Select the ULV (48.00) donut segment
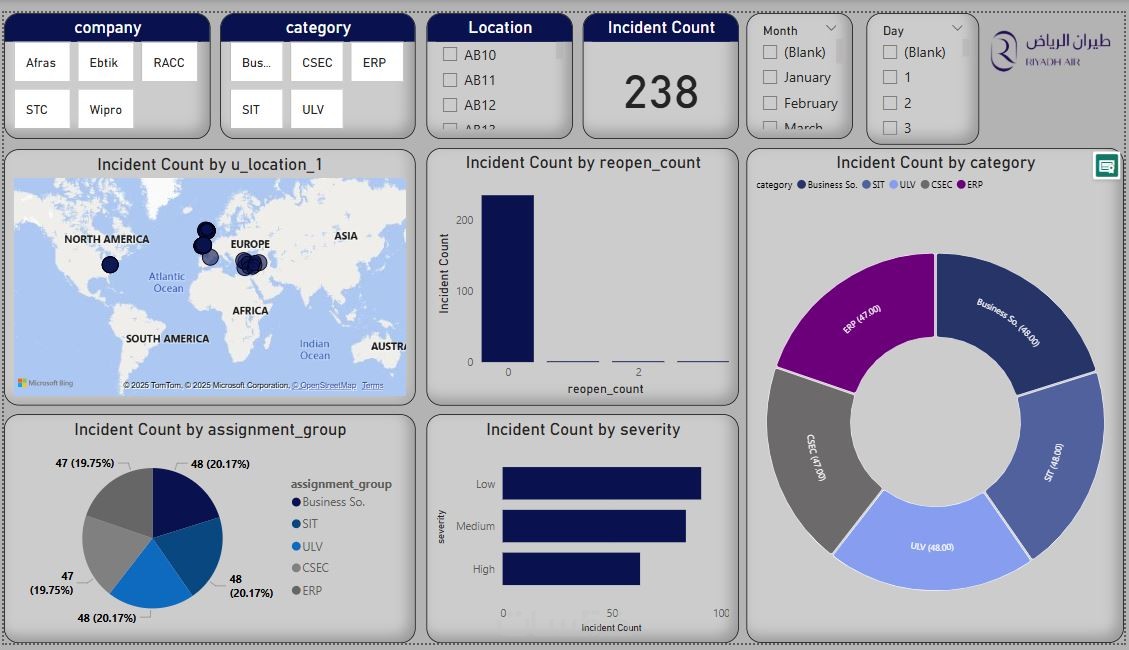The height and width of the screenshot is (650, 1129). [x=932, y=547]
